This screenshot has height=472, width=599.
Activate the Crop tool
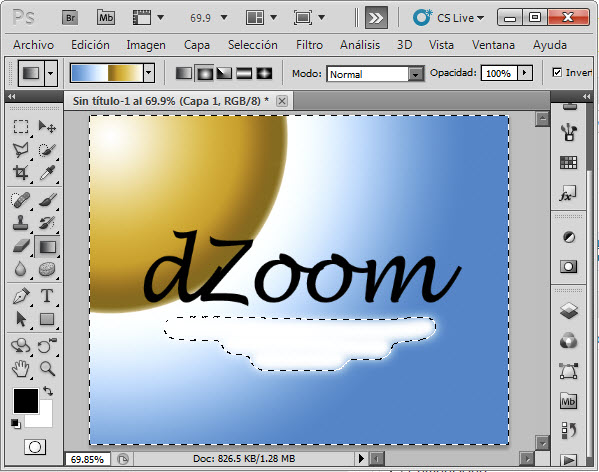pyautogui.click(x=21, y=173)
